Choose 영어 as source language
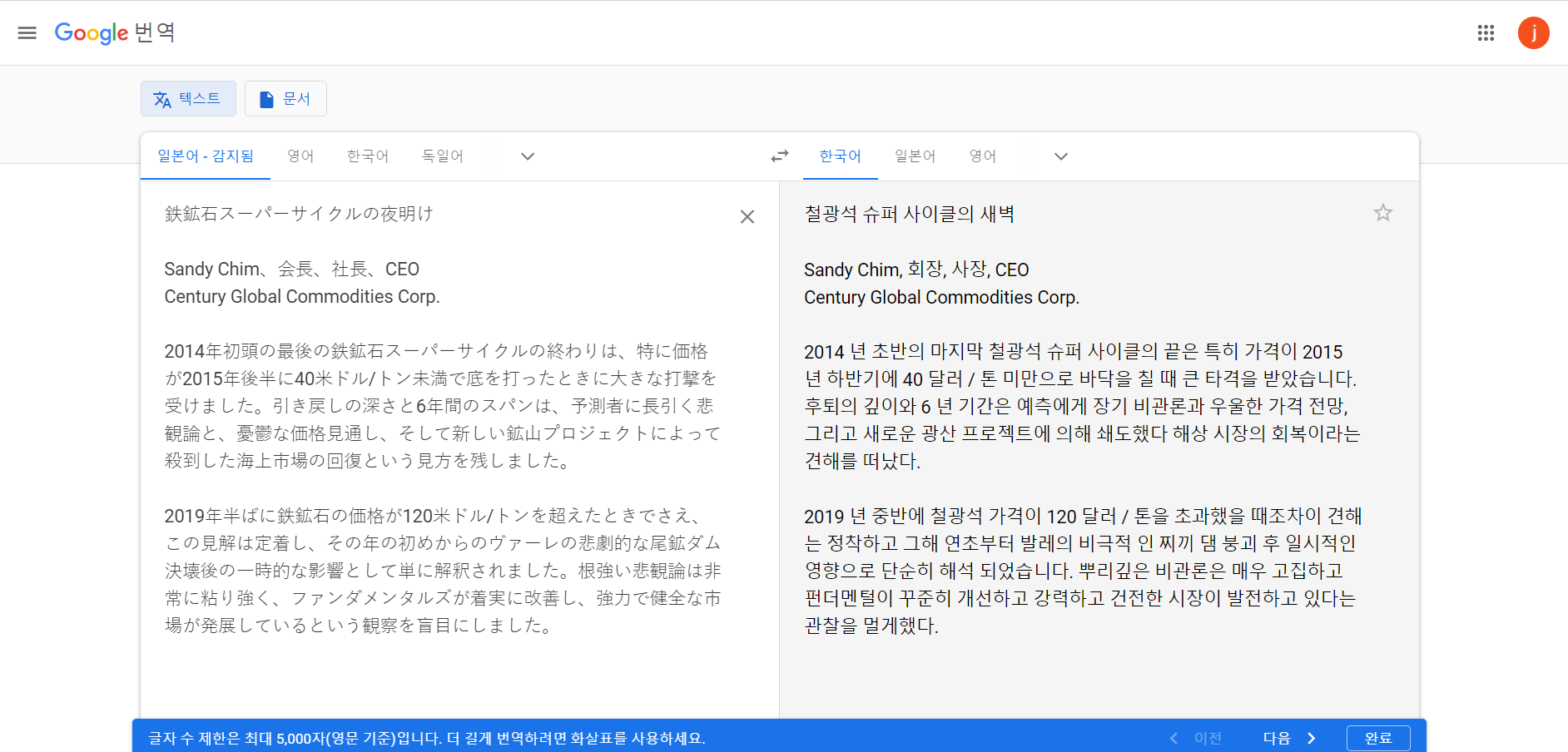1568x752 pixels. click(x=300, y=156)
